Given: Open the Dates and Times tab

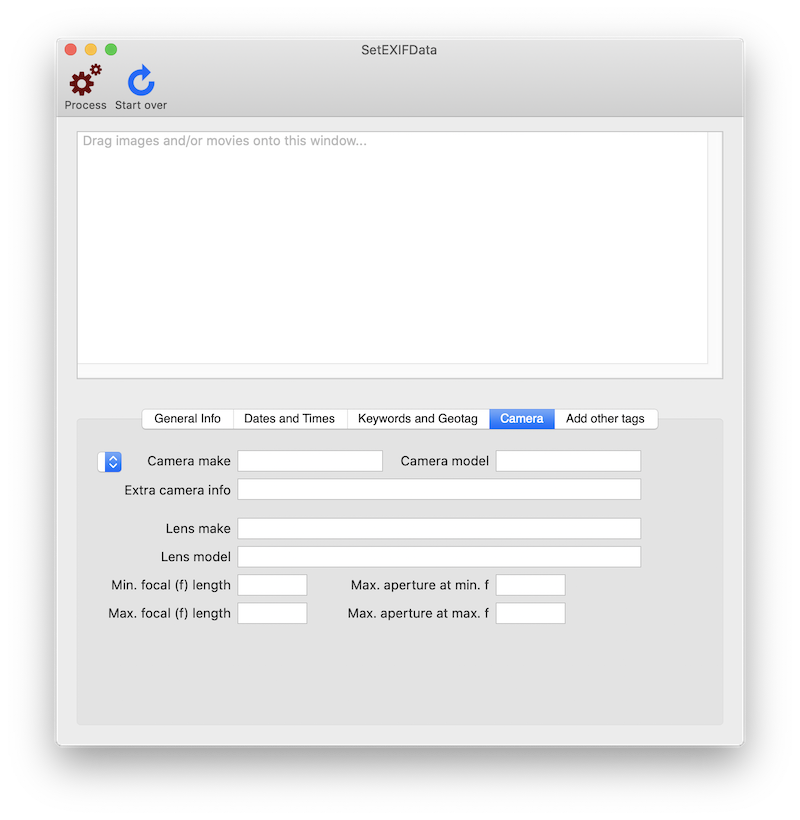Looking at the screenshot, I should pos(290,419).
